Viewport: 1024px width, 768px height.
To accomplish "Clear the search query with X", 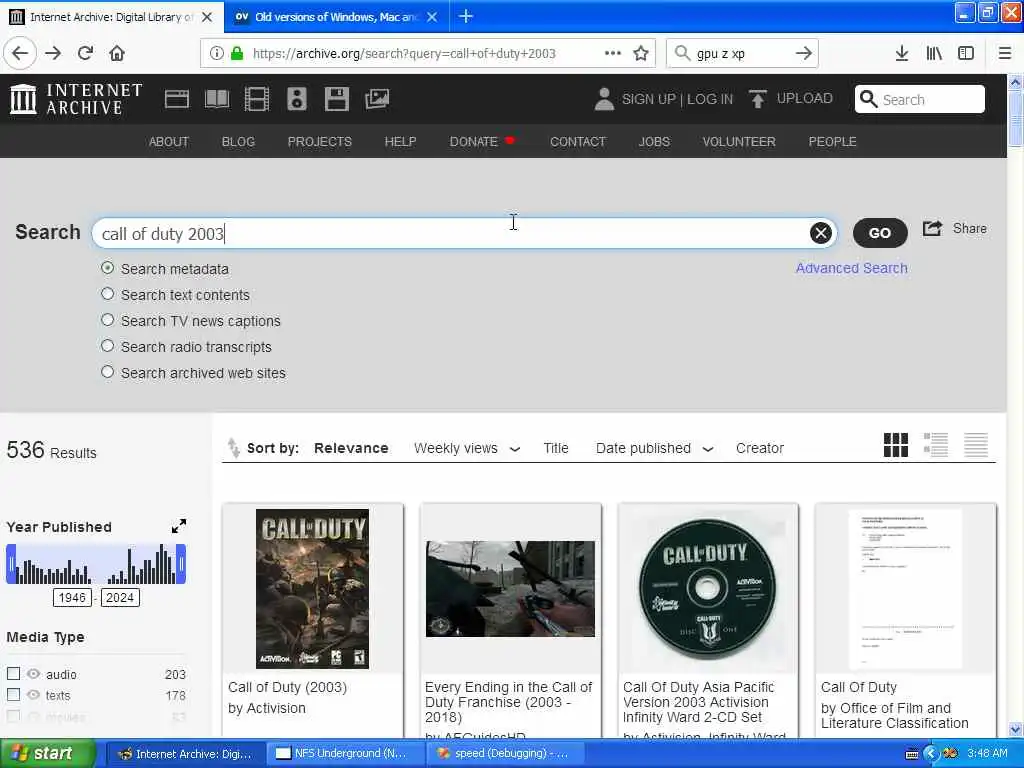I will 821,233.
